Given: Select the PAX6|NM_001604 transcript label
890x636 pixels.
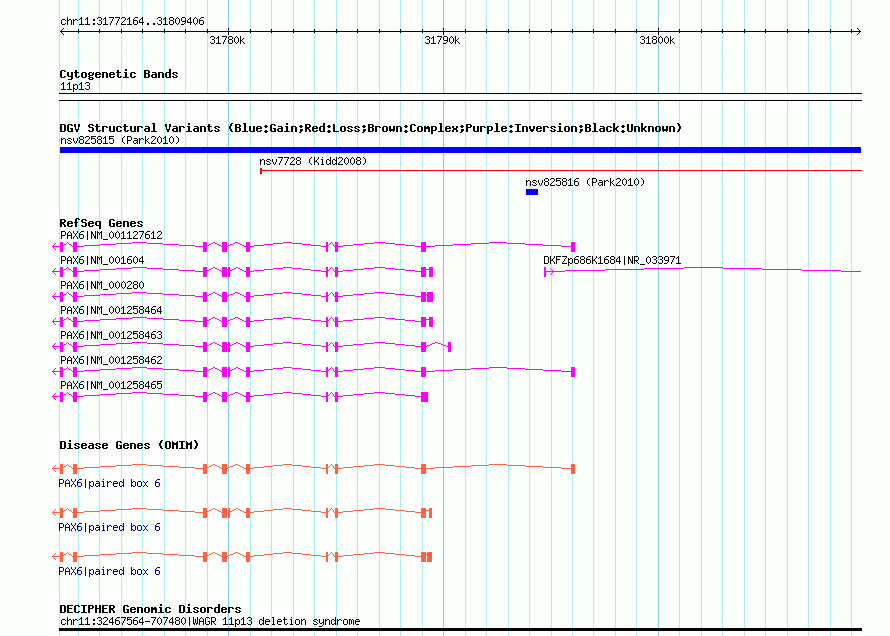Looking at the screenshot, I should [102, 260].
